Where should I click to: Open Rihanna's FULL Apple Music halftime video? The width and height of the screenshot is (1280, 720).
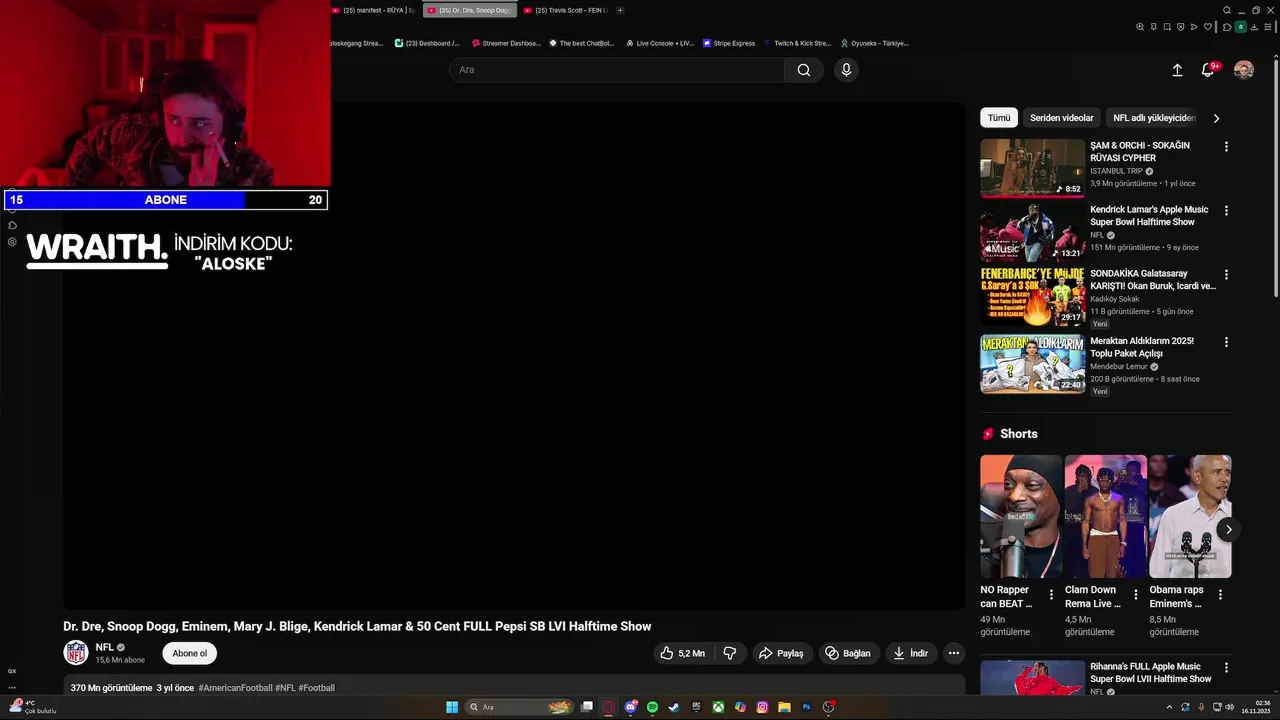tap(1150, 672)
